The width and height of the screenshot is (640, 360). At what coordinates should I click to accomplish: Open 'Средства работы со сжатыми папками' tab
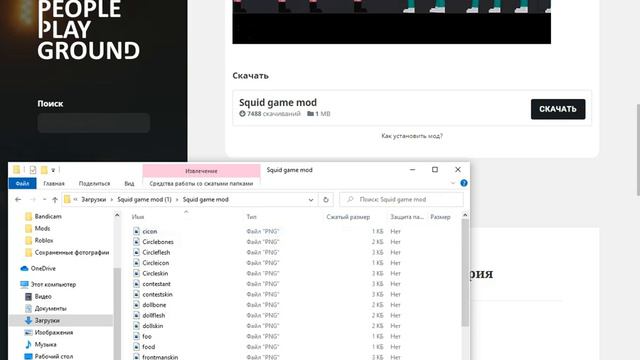[x=201, y=184]
